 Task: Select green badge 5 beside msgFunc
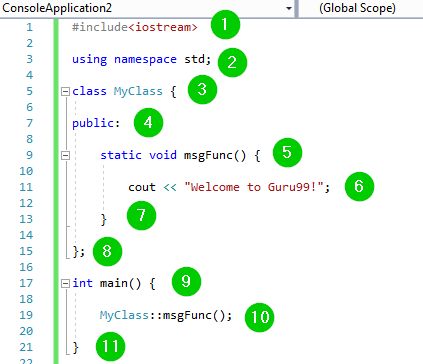click(287, 152)
